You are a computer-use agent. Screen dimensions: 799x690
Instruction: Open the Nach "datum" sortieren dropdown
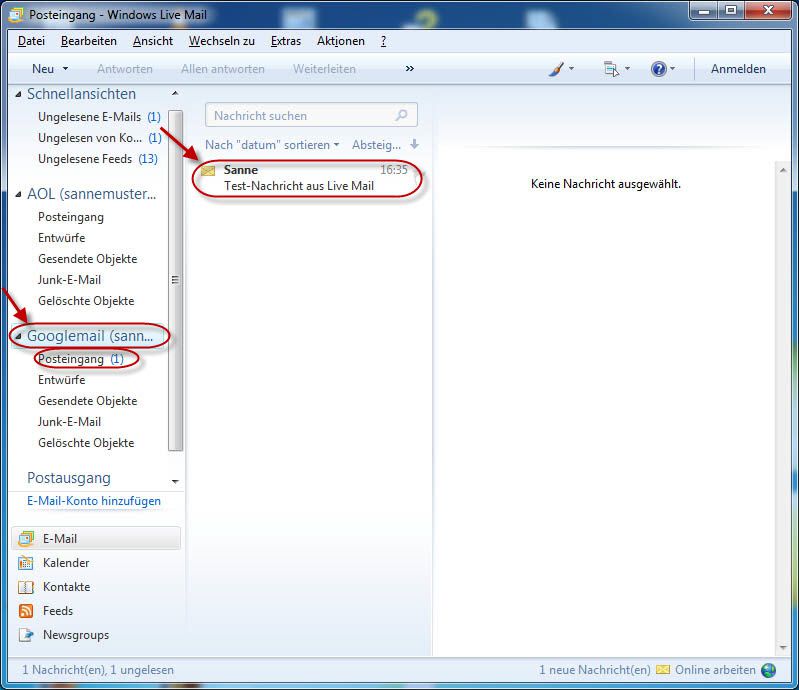tap(272, 145)
